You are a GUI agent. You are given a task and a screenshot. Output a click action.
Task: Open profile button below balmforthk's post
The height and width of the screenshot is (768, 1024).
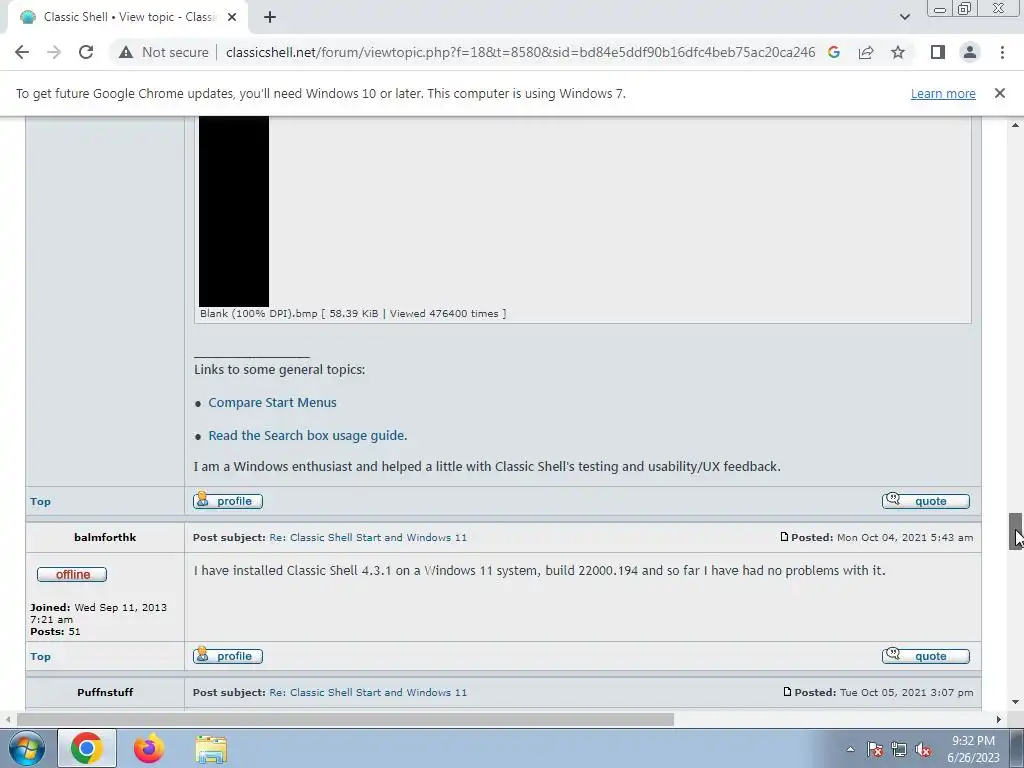(x=228, y=656)
